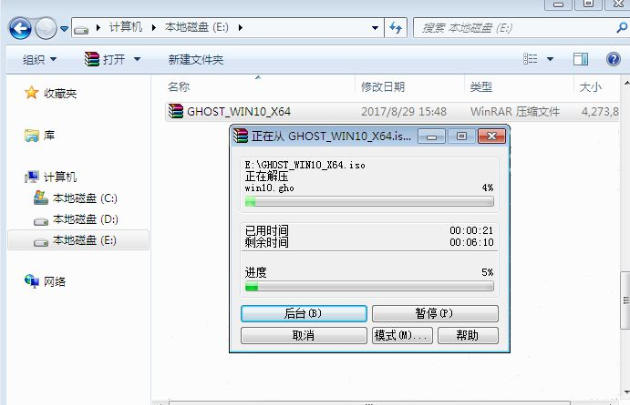Screen dimensions: 630x405
Task: Click in the search Local Disk (E:) field
Action: pyautogui.click(x=510, y=28)
